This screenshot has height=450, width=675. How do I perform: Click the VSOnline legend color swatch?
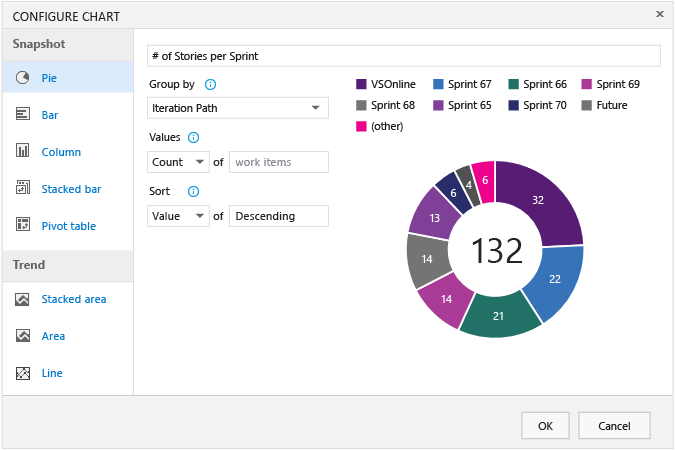click(361, 84)
